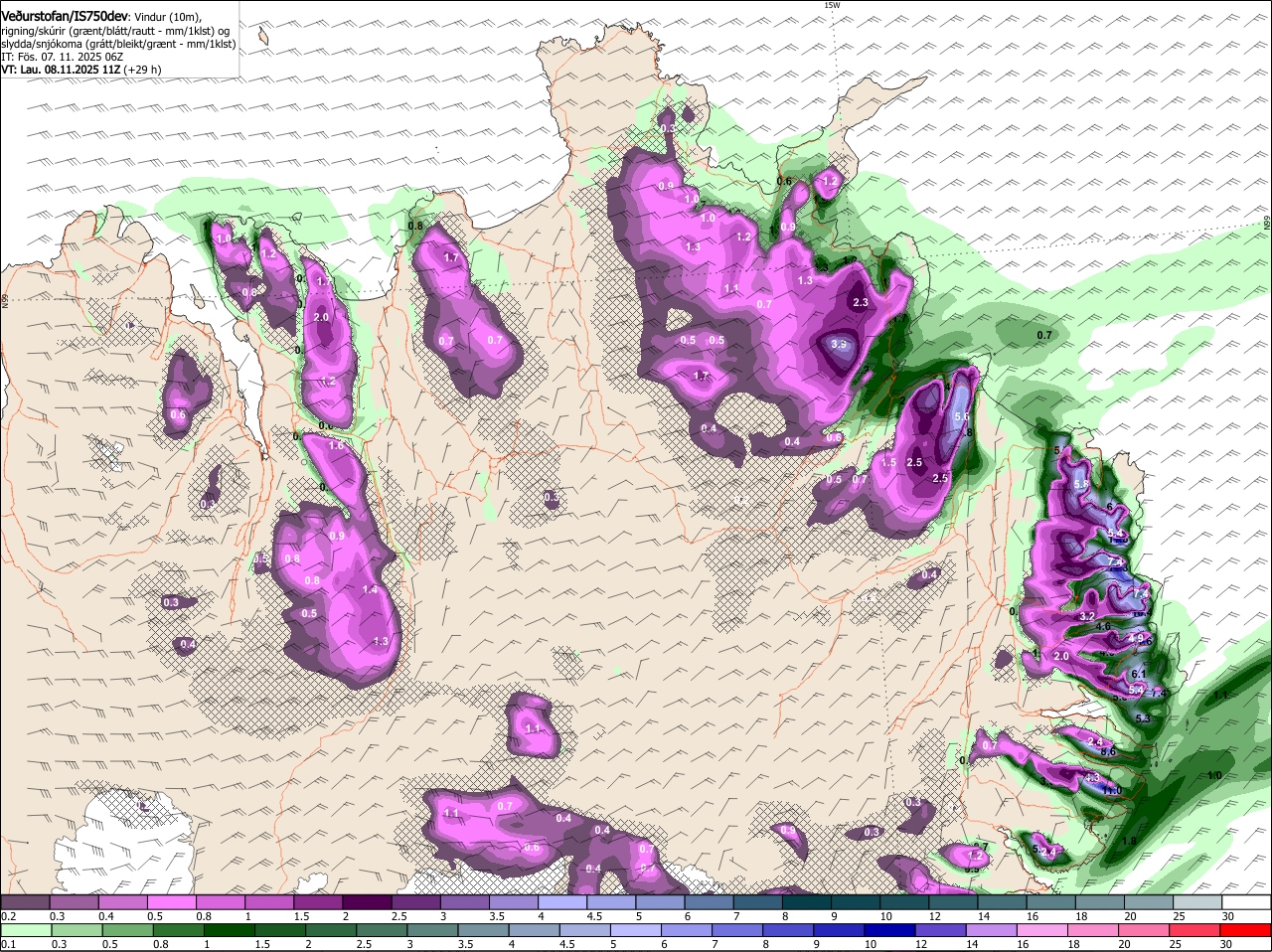
Task: Pick the dark purple upper swatch between 2 and 2.5
Action: click(x=367, y=901)
